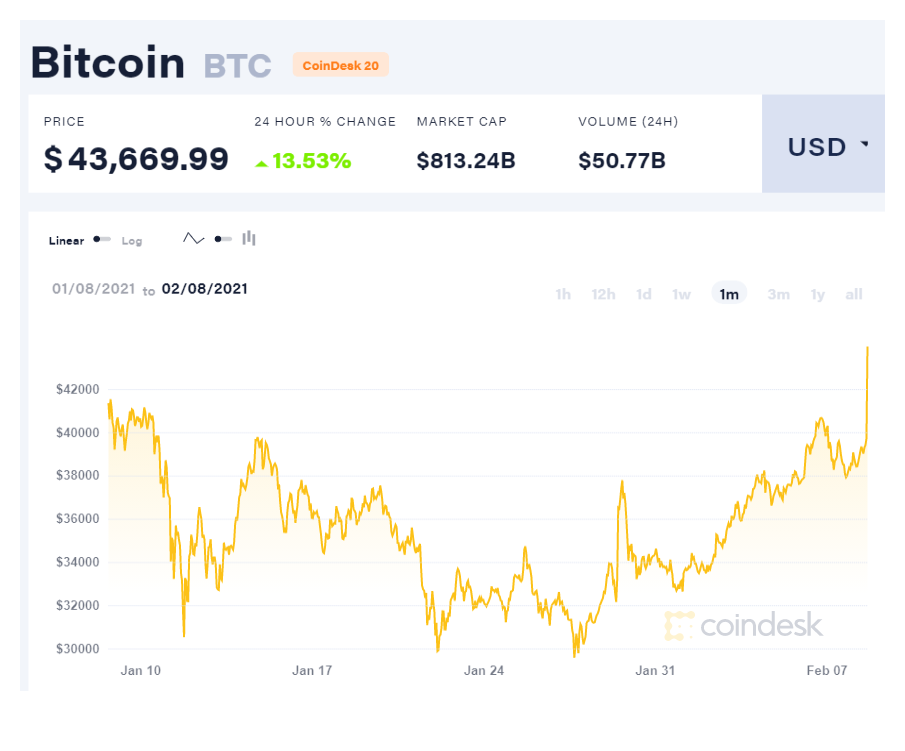Click the candlestick chart icon
The width and height of the screenshot is (905, 751).
[249, 238]
